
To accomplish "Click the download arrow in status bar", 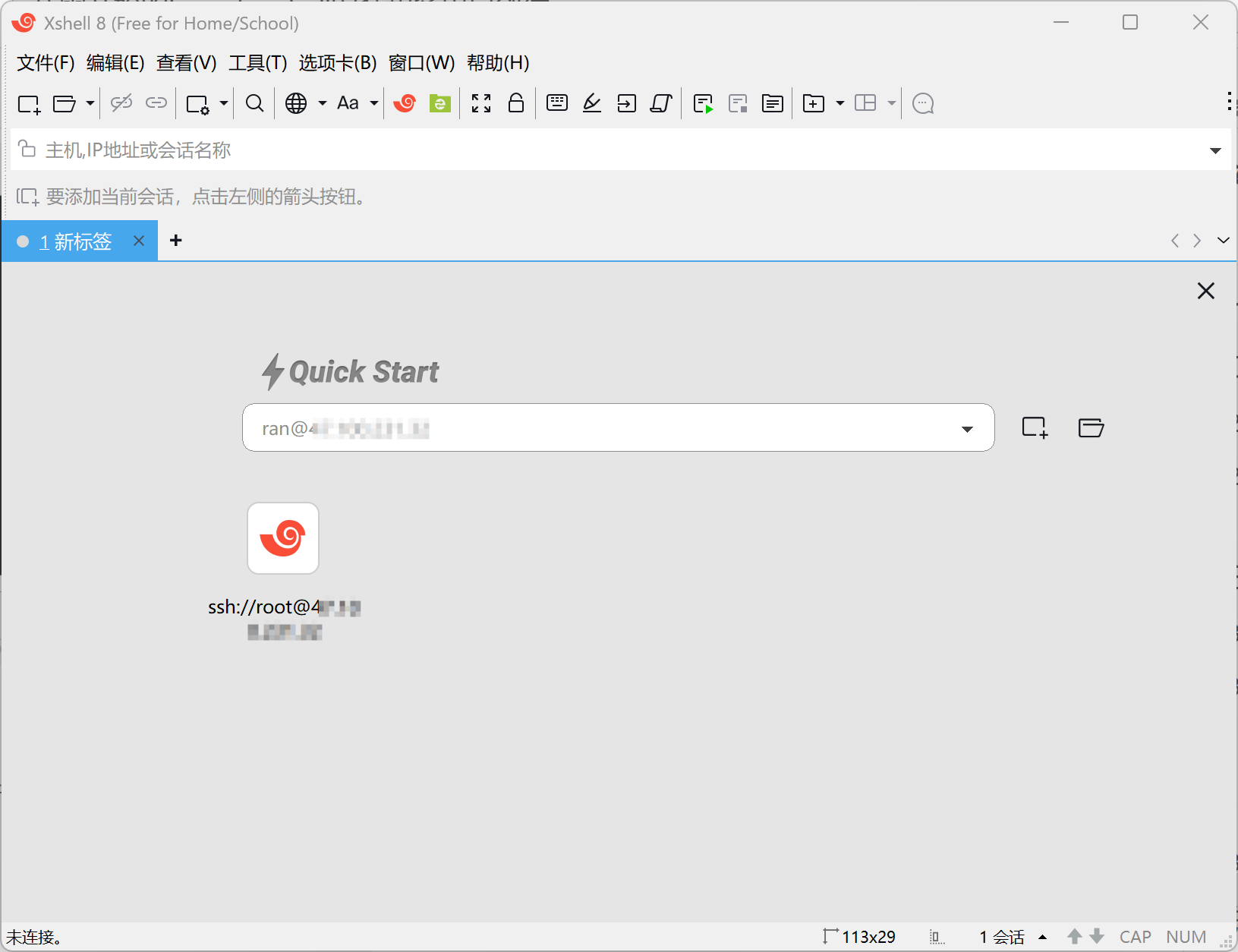I will 1097,936.
